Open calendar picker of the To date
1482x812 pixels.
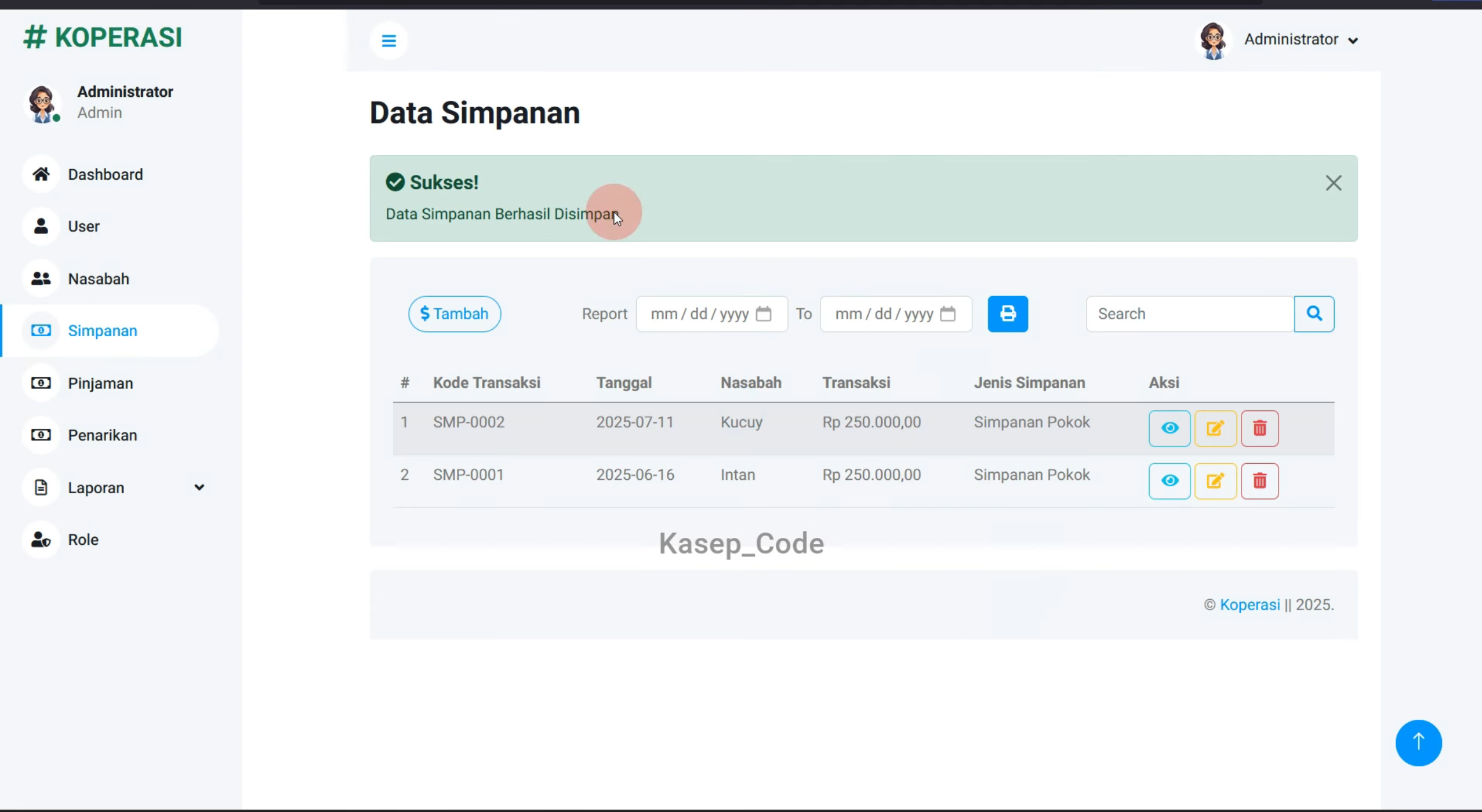(947, 314)
